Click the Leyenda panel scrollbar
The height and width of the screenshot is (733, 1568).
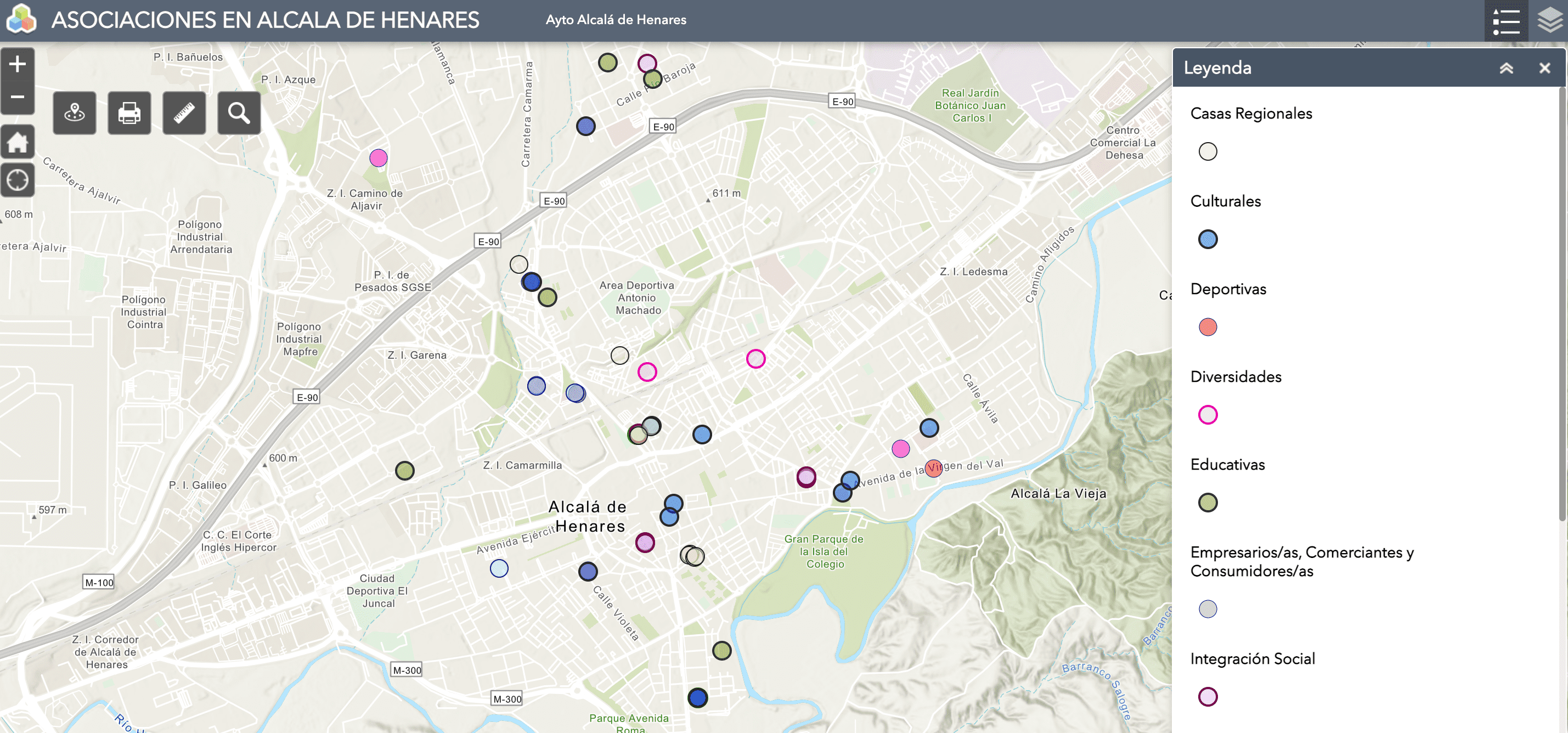point(1561,305)
